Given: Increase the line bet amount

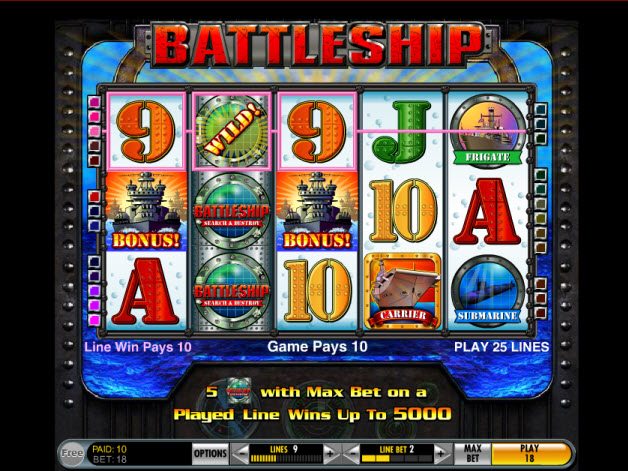Looking at the screenshot, I should [x=442, y=454].
